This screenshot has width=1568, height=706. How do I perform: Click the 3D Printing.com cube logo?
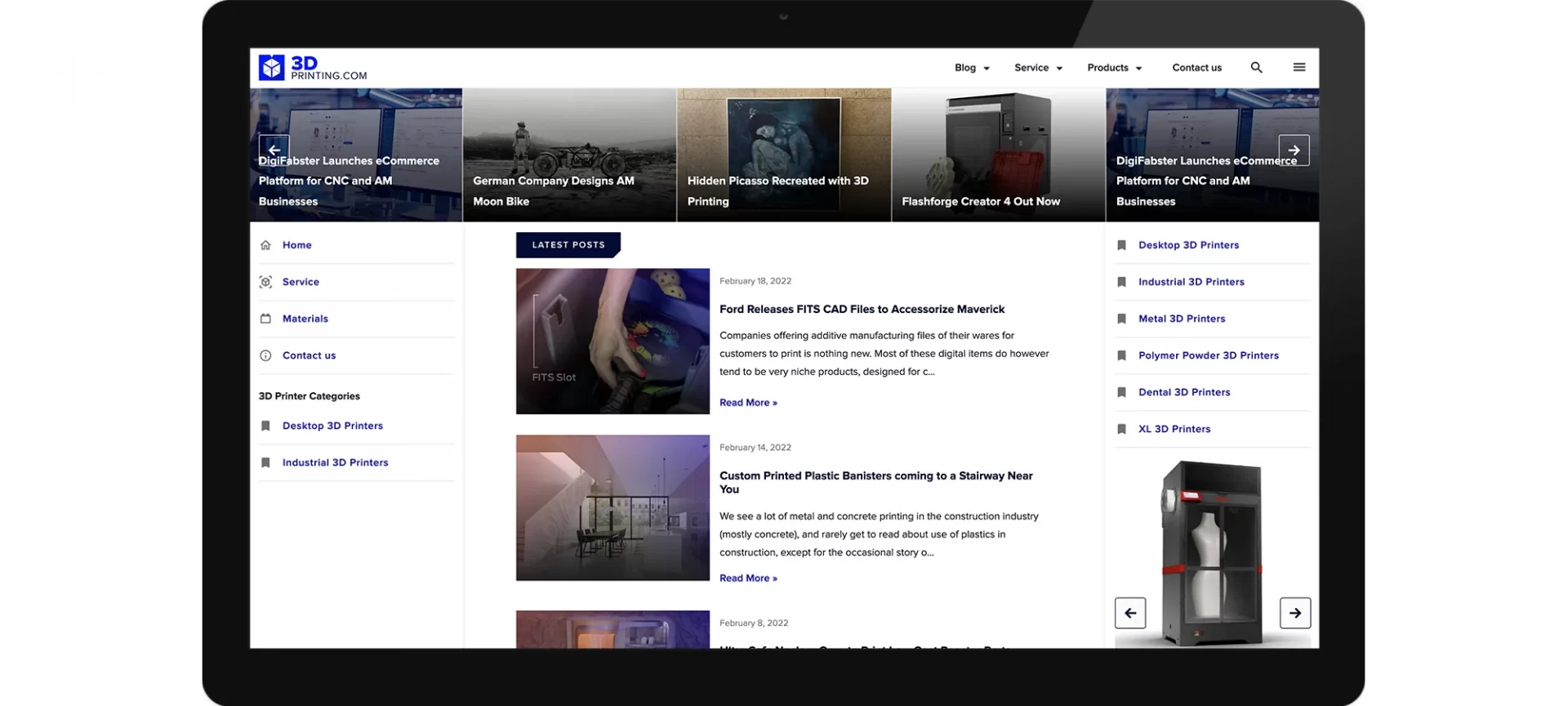pos(271,68)
